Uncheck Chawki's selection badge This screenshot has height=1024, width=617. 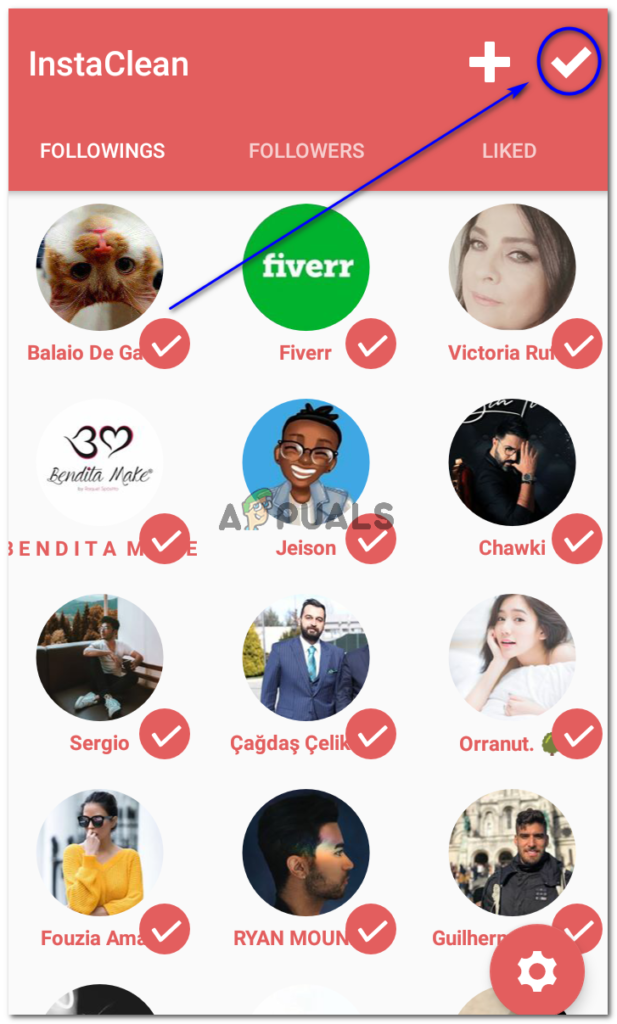577,539
